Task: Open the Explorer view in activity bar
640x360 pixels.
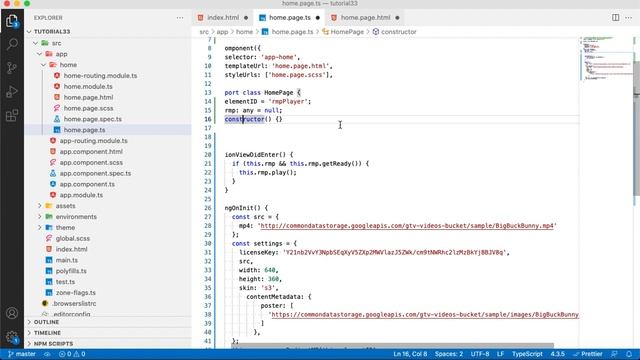Action: click(x=12, y=20)
